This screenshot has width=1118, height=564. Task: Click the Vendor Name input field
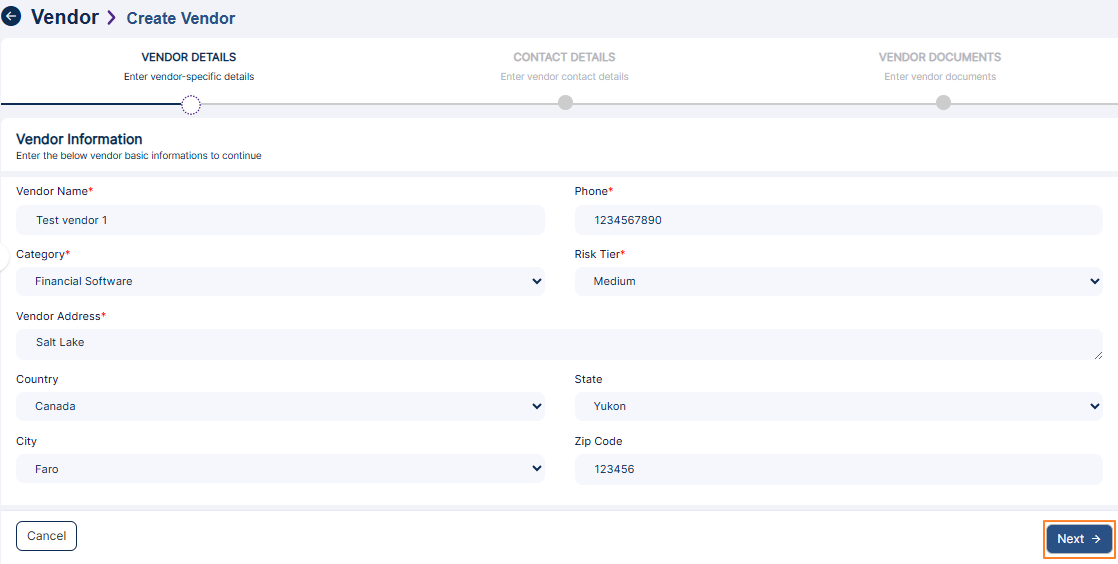pyautogui.click(x=280, y=220)
